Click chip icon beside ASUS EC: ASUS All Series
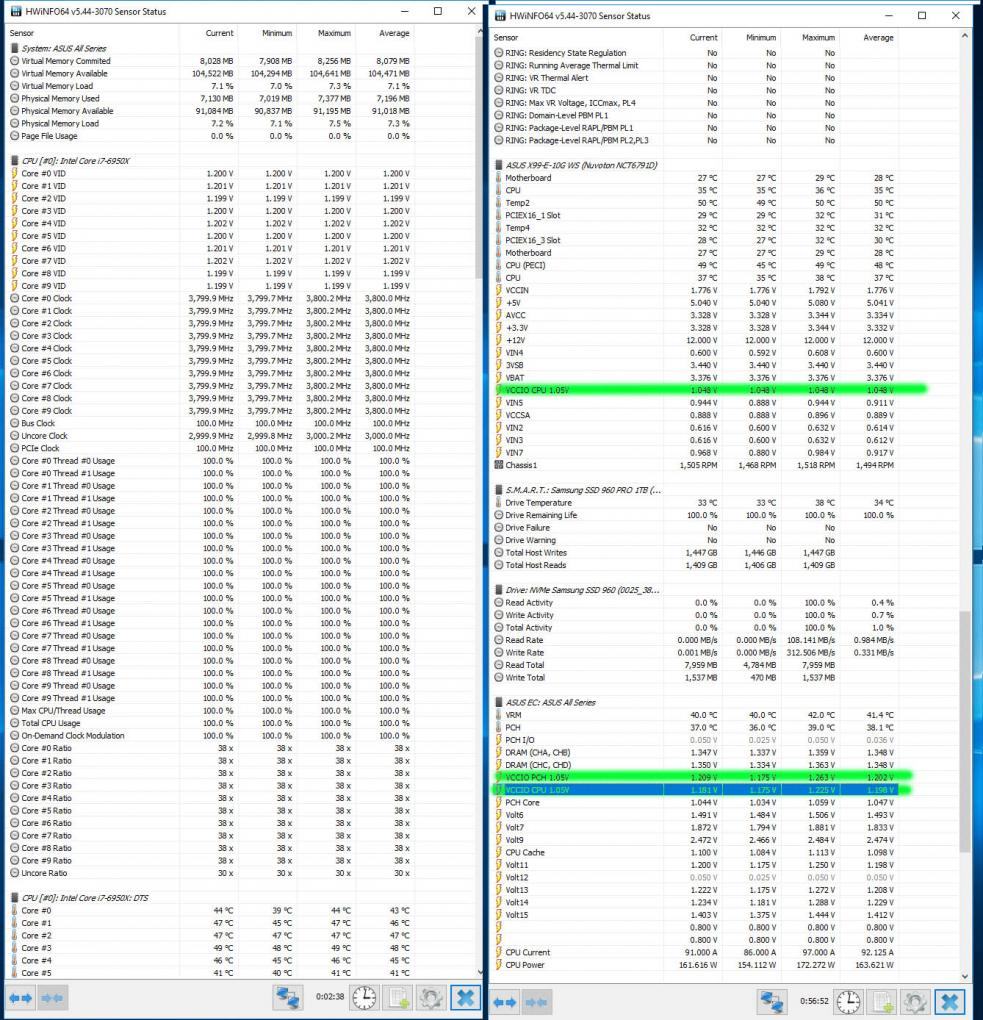 499,703
